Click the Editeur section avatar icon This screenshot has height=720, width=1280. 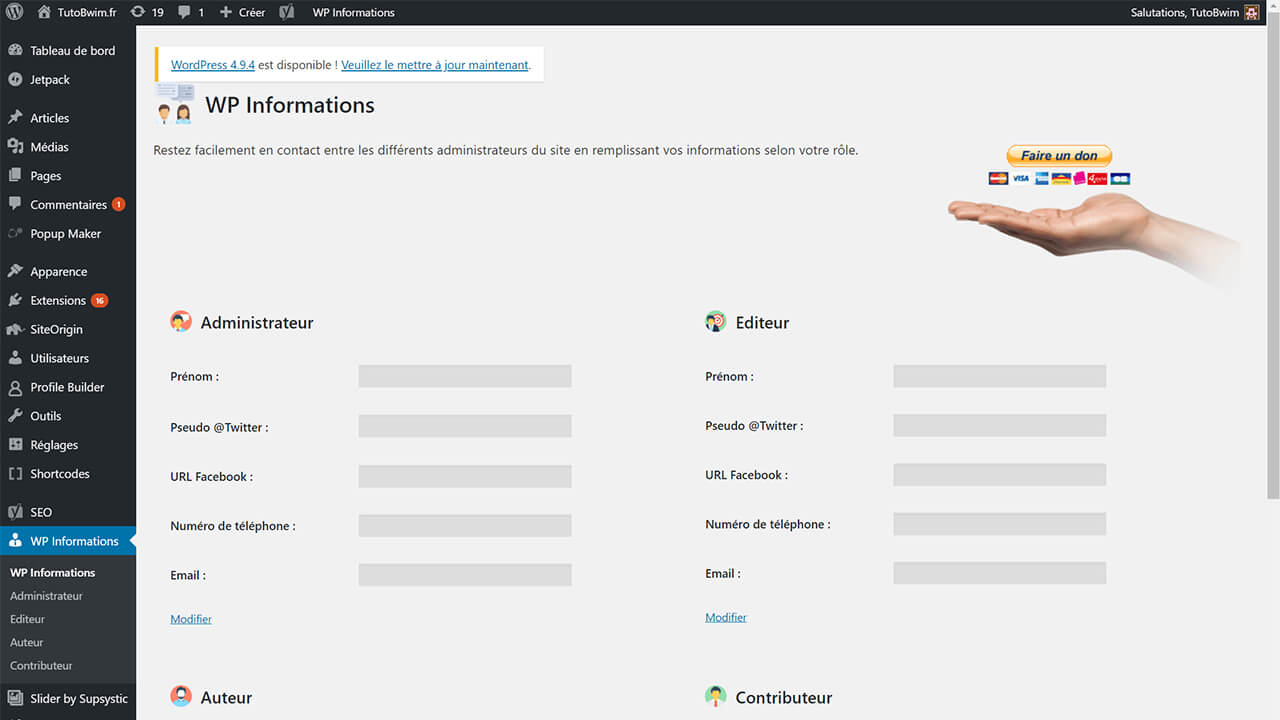click(716, 321)
